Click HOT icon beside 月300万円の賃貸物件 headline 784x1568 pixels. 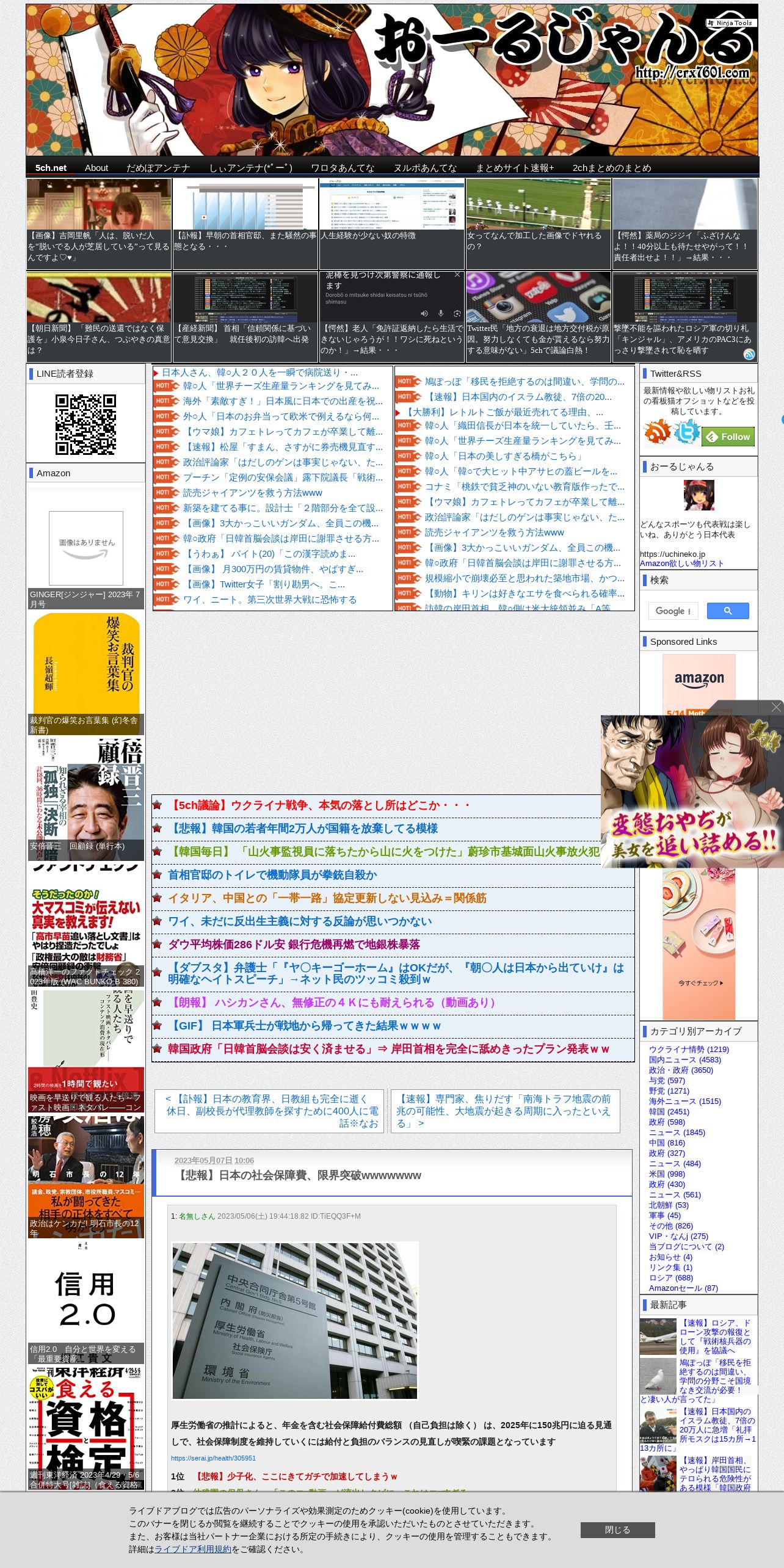pyautogui.click(x=167, y=569)
